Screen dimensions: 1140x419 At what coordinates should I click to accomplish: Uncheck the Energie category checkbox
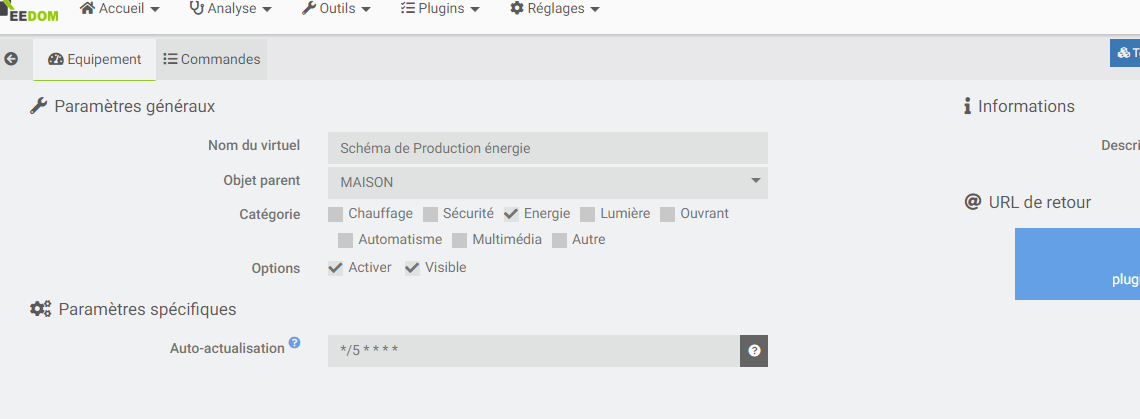(x=511, y=214)
